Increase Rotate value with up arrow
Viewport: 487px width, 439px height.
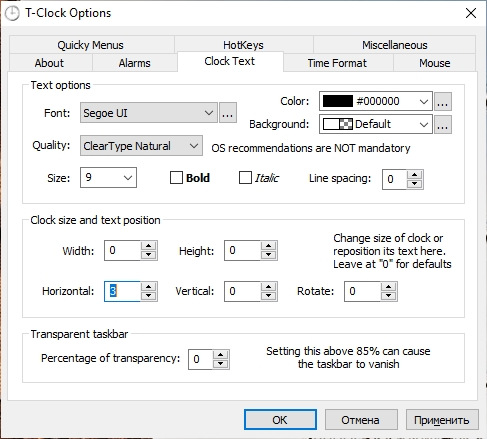[388, 287]
